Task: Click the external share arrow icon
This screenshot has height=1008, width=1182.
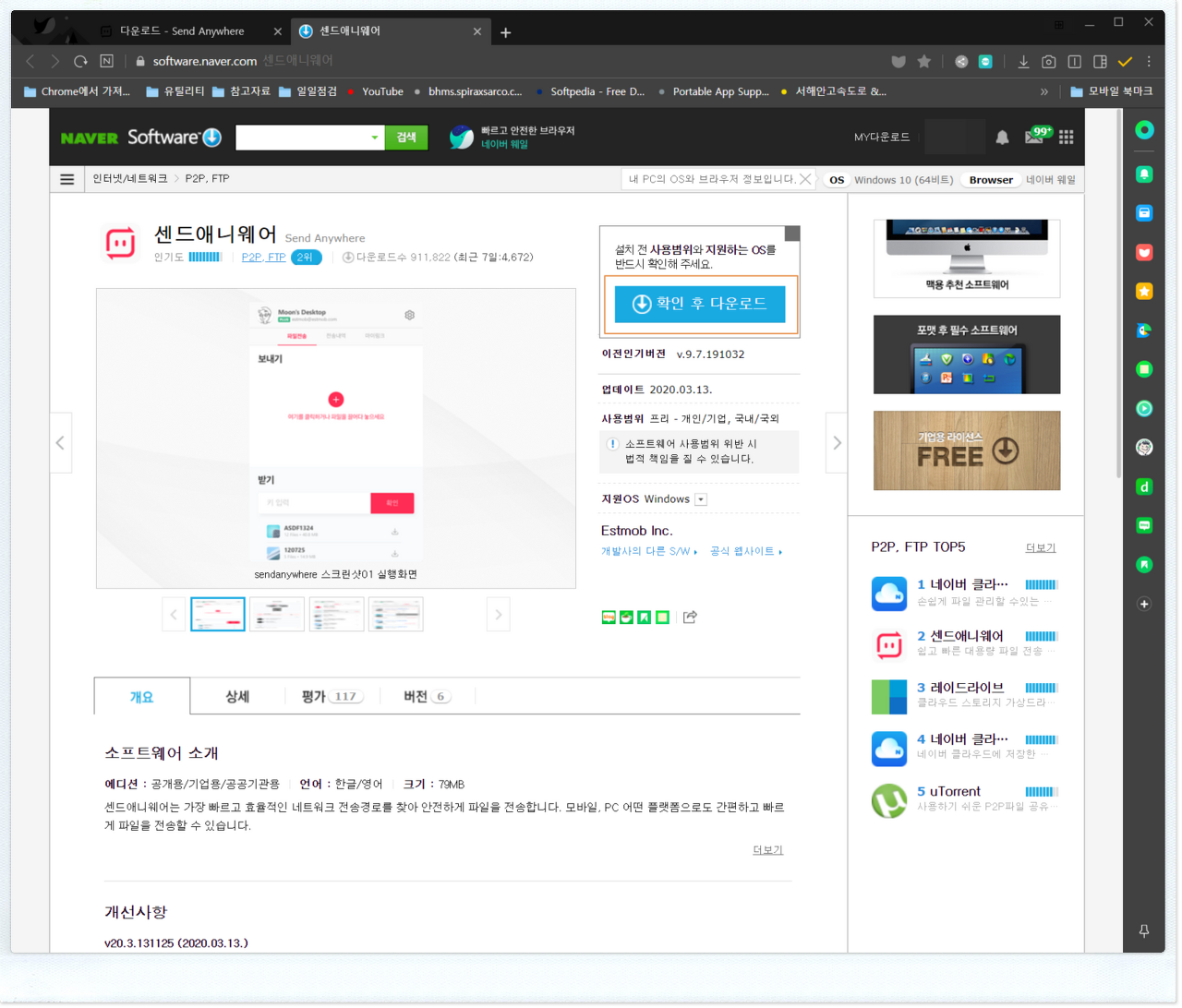Action: tap(690, 617)
